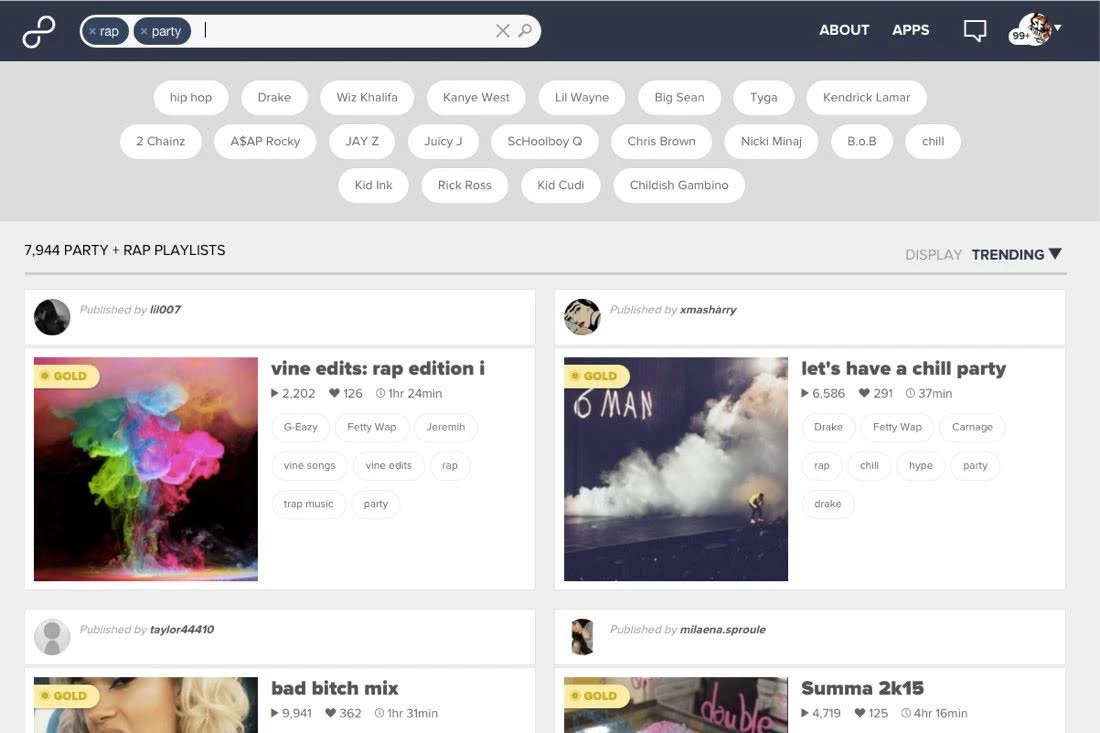This screenshot has height=733, width=1100.
Task: Remove the rap search tag
Action: click(92, 32)
